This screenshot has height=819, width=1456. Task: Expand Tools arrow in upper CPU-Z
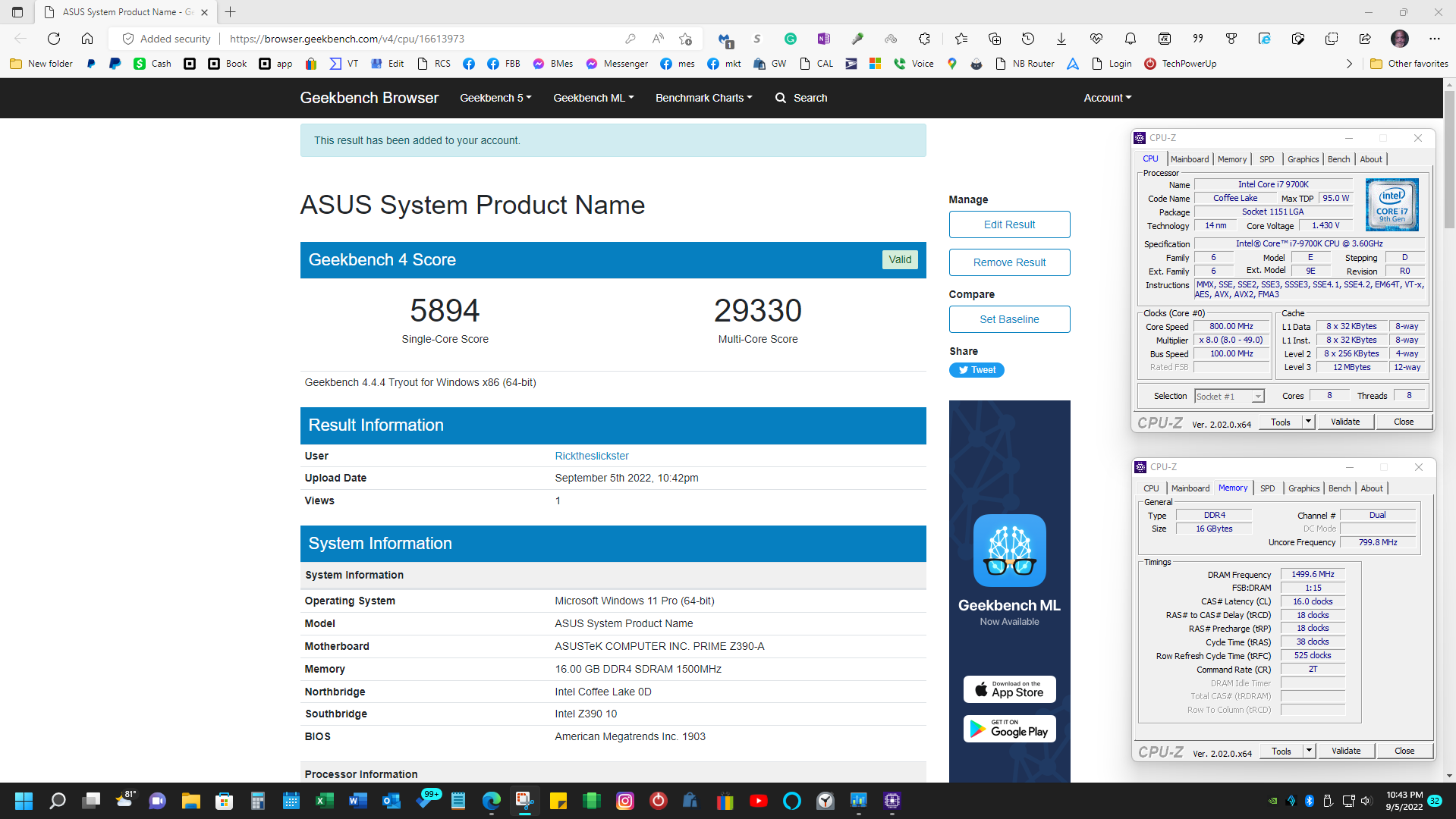[1308, 422]
